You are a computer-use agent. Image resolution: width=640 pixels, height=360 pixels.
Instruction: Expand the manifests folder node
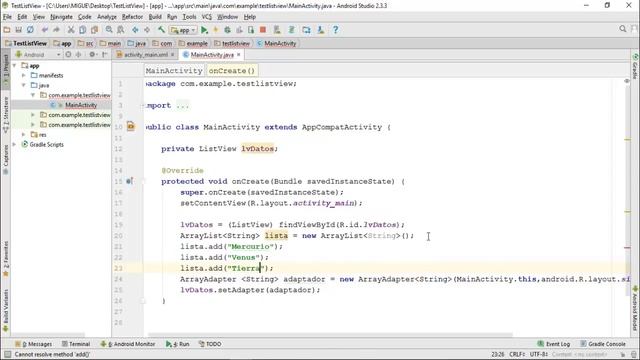pos(24,76)
